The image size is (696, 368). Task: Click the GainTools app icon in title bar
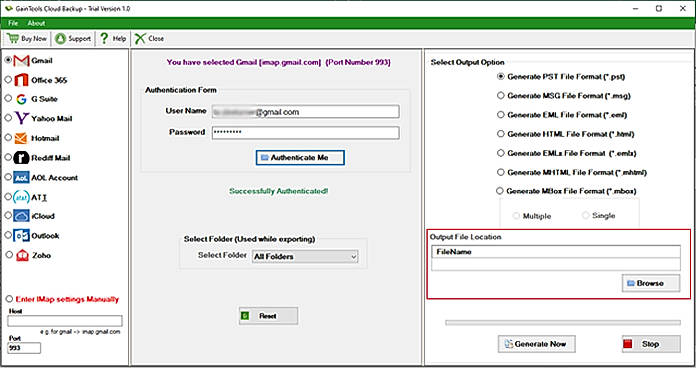click(x=8, y=8)
